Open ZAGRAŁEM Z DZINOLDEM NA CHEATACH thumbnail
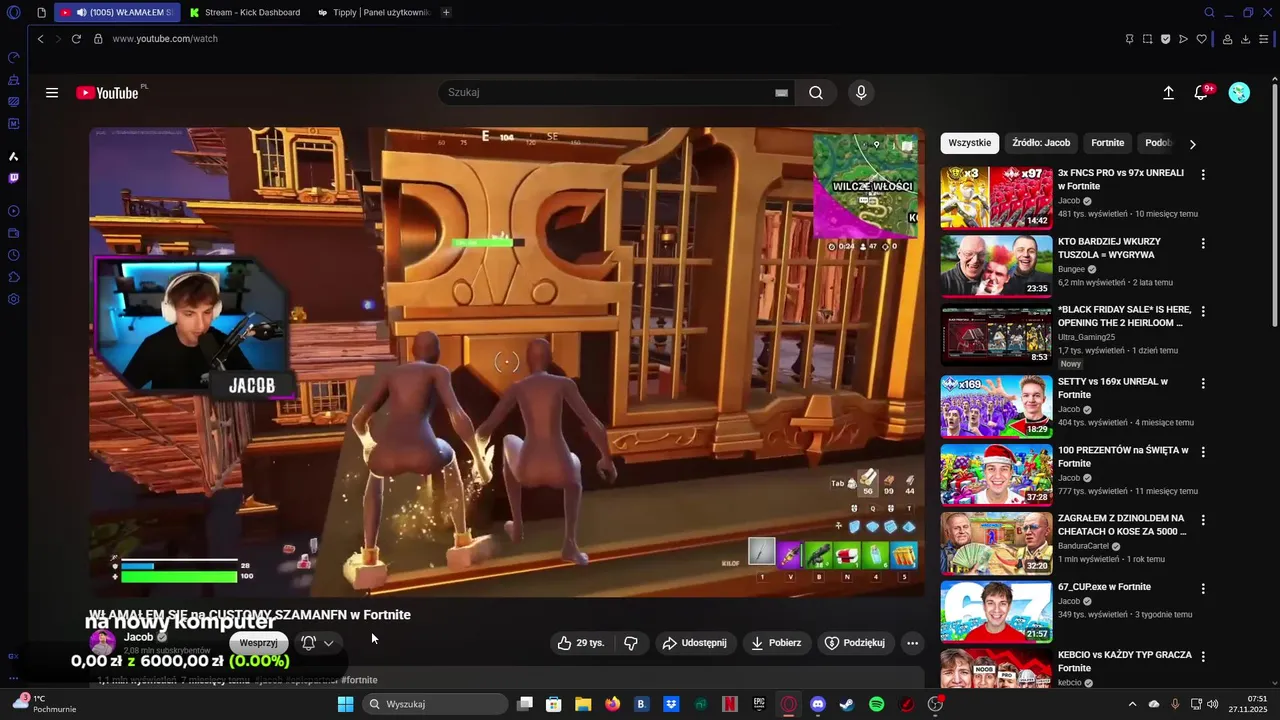 click(x=996, y=543)
